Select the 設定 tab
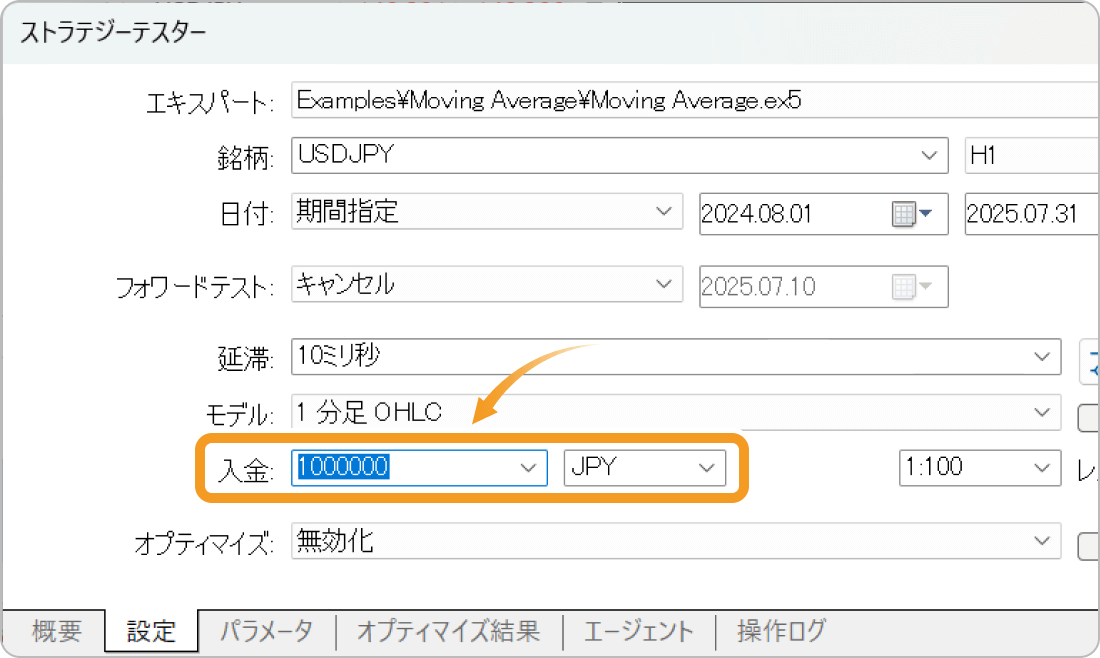Viewport: 1100px width, 658px height. click(x=151, y=631)
